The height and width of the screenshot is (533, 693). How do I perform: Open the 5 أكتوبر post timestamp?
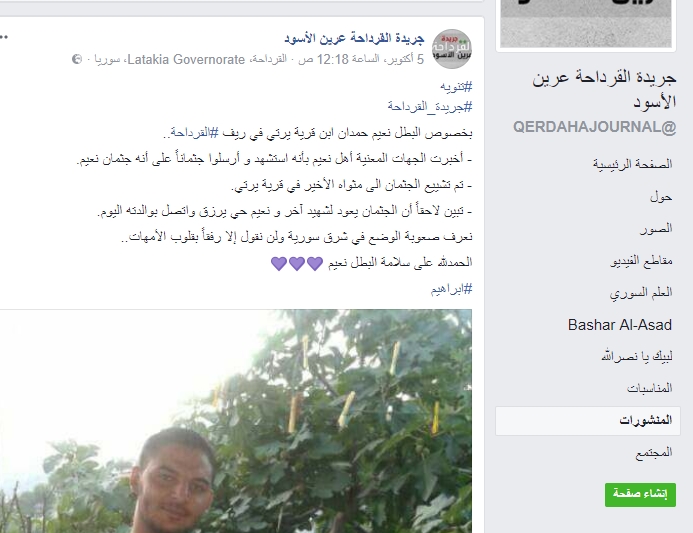[x=361, y=59]
